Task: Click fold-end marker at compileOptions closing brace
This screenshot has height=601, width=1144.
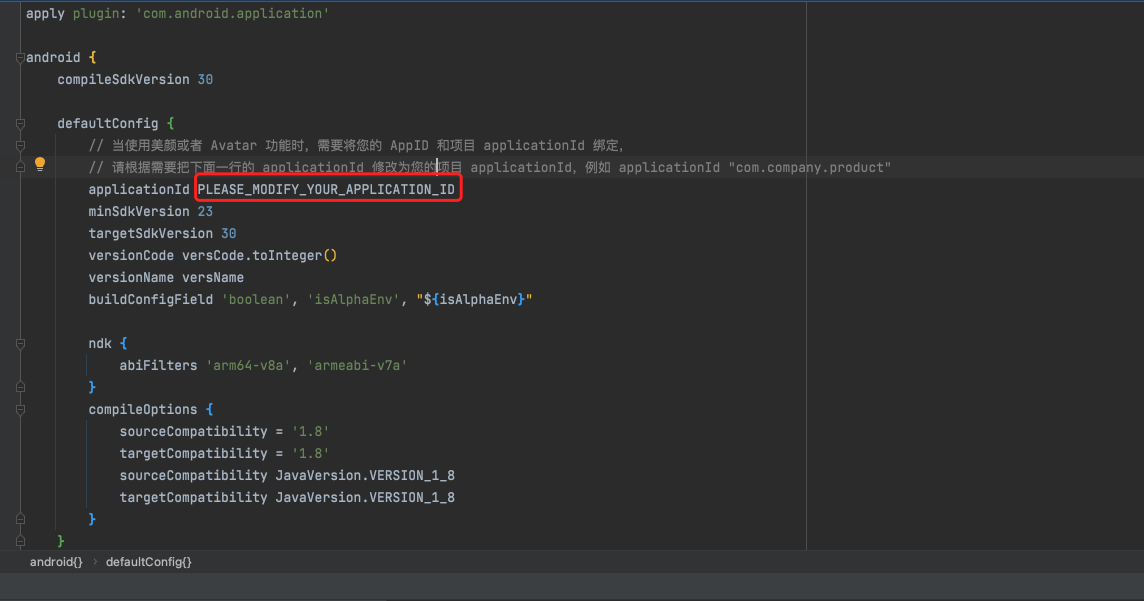Action: (x=19, y=520)
